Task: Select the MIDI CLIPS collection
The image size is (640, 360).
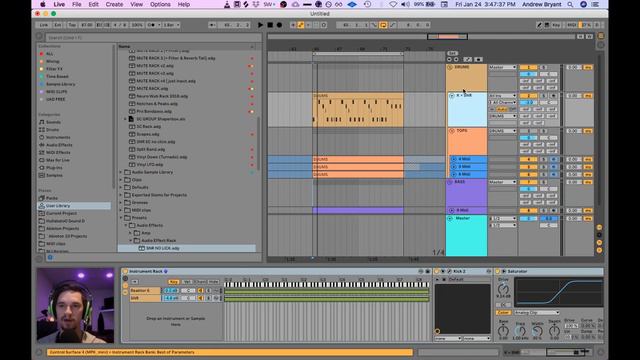Action: click(56, 92)
